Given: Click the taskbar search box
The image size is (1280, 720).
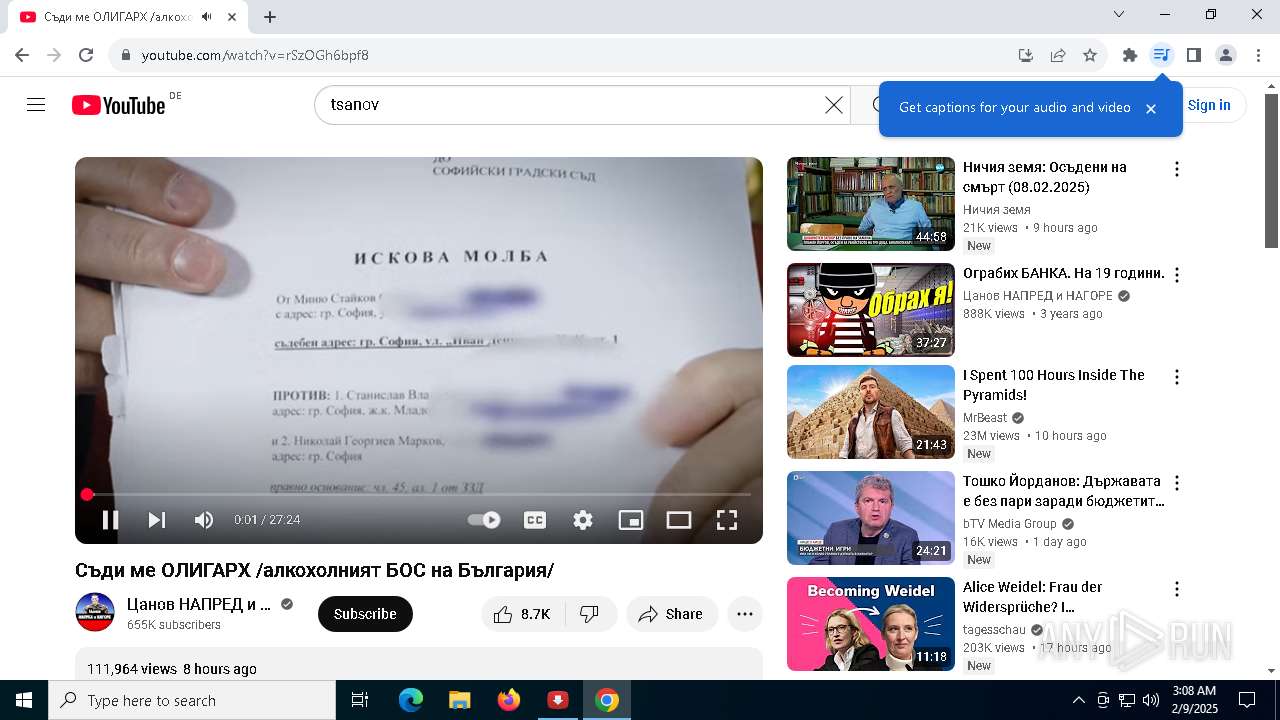Looking at the screenshot, I should tap(192, 700).
